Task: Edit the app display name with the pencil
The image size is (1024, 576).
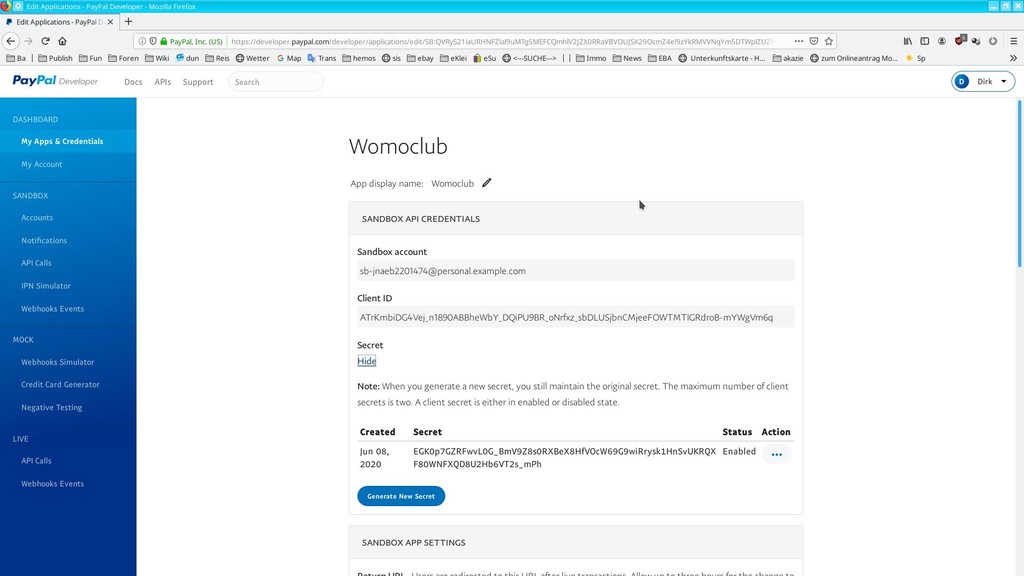Action: pos(487,183)
